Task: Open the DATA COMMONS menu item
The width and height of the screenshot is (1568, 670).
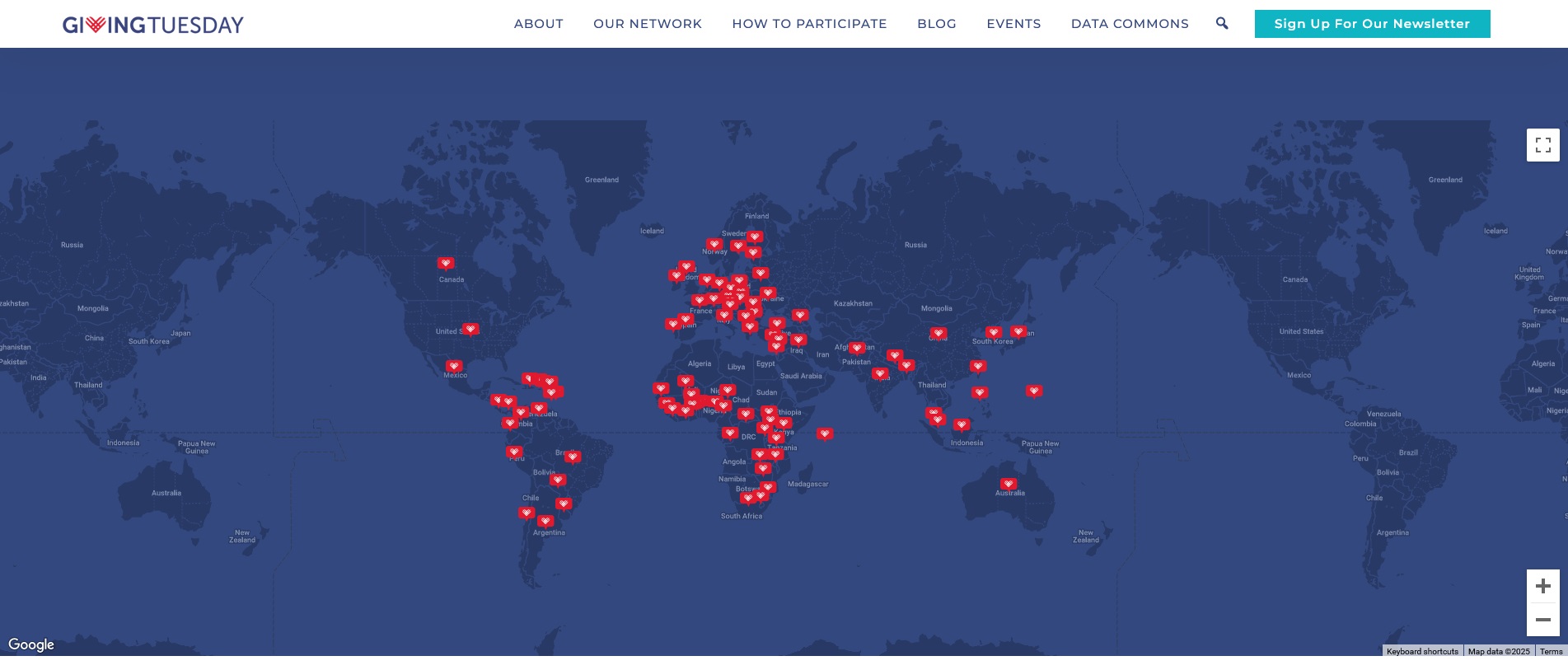Action: tap(1130, 24)
